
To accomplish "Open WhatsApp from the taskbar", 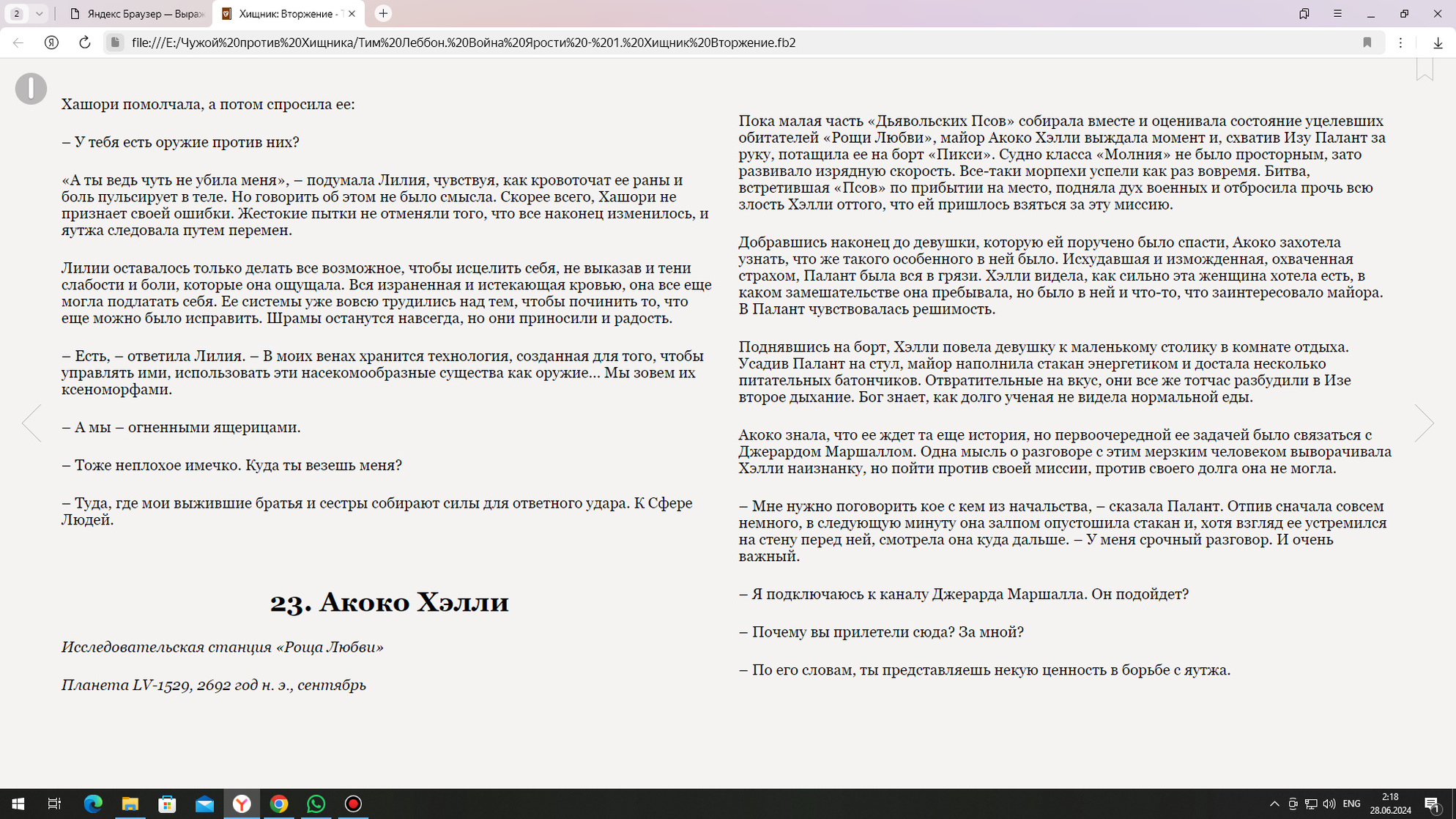I will pos(316,804).
